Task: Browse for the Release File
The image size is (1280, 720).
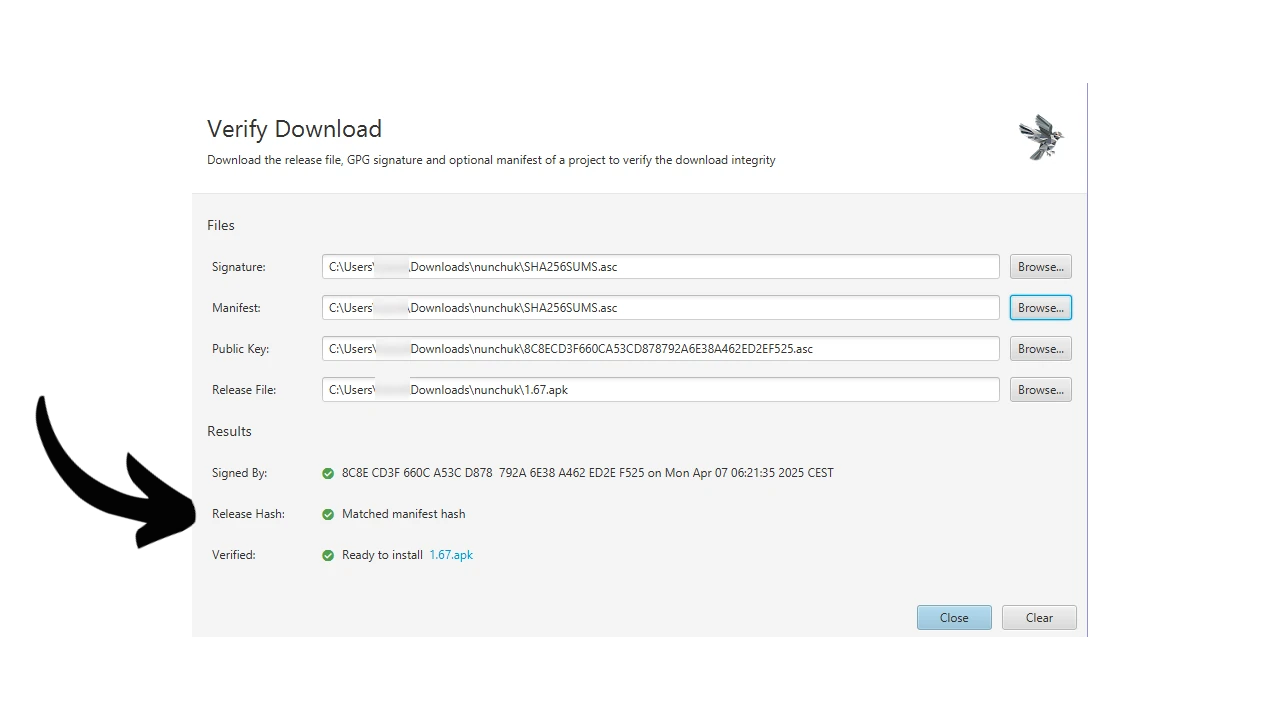Action: 1040,390
